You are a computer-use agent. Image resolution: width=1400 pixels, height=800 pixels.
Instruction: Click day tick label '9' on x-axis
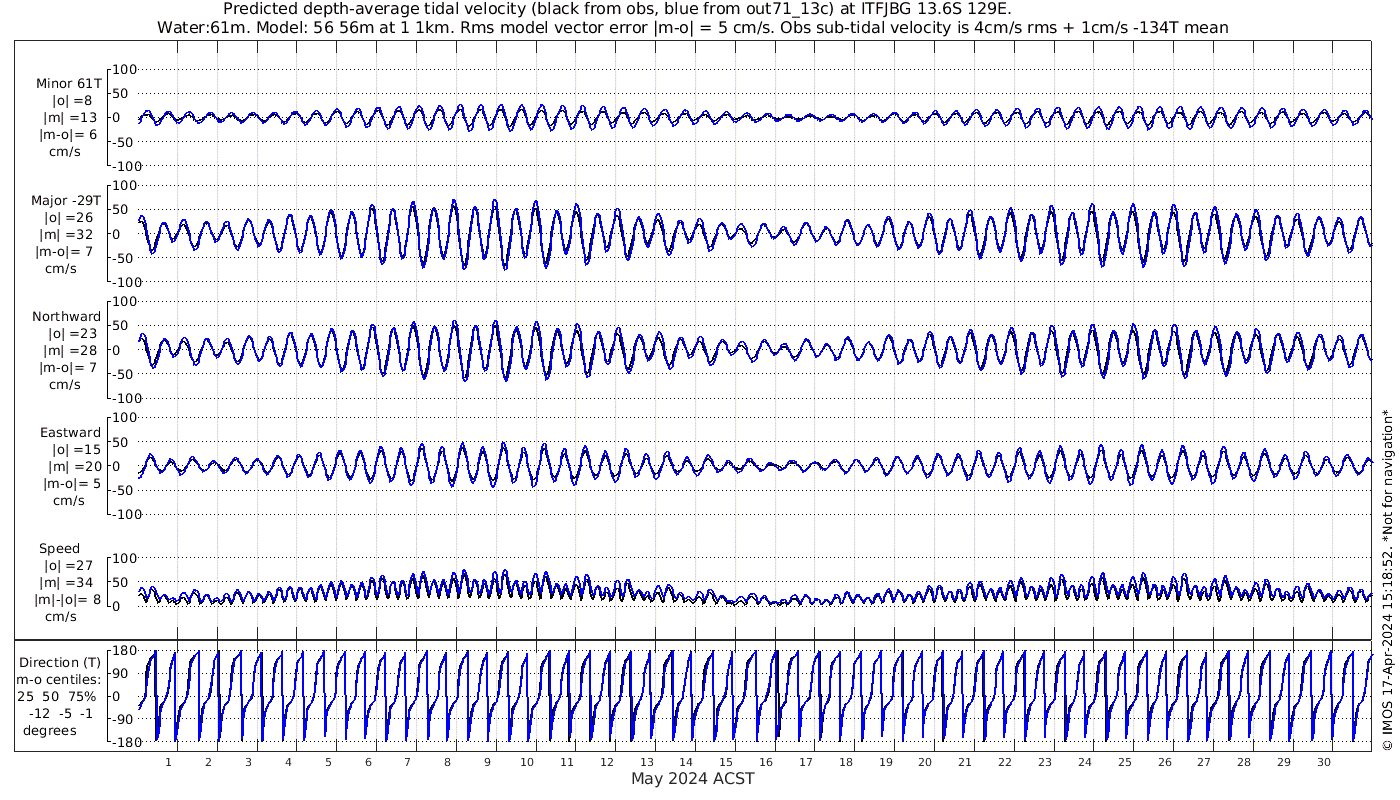487,762
